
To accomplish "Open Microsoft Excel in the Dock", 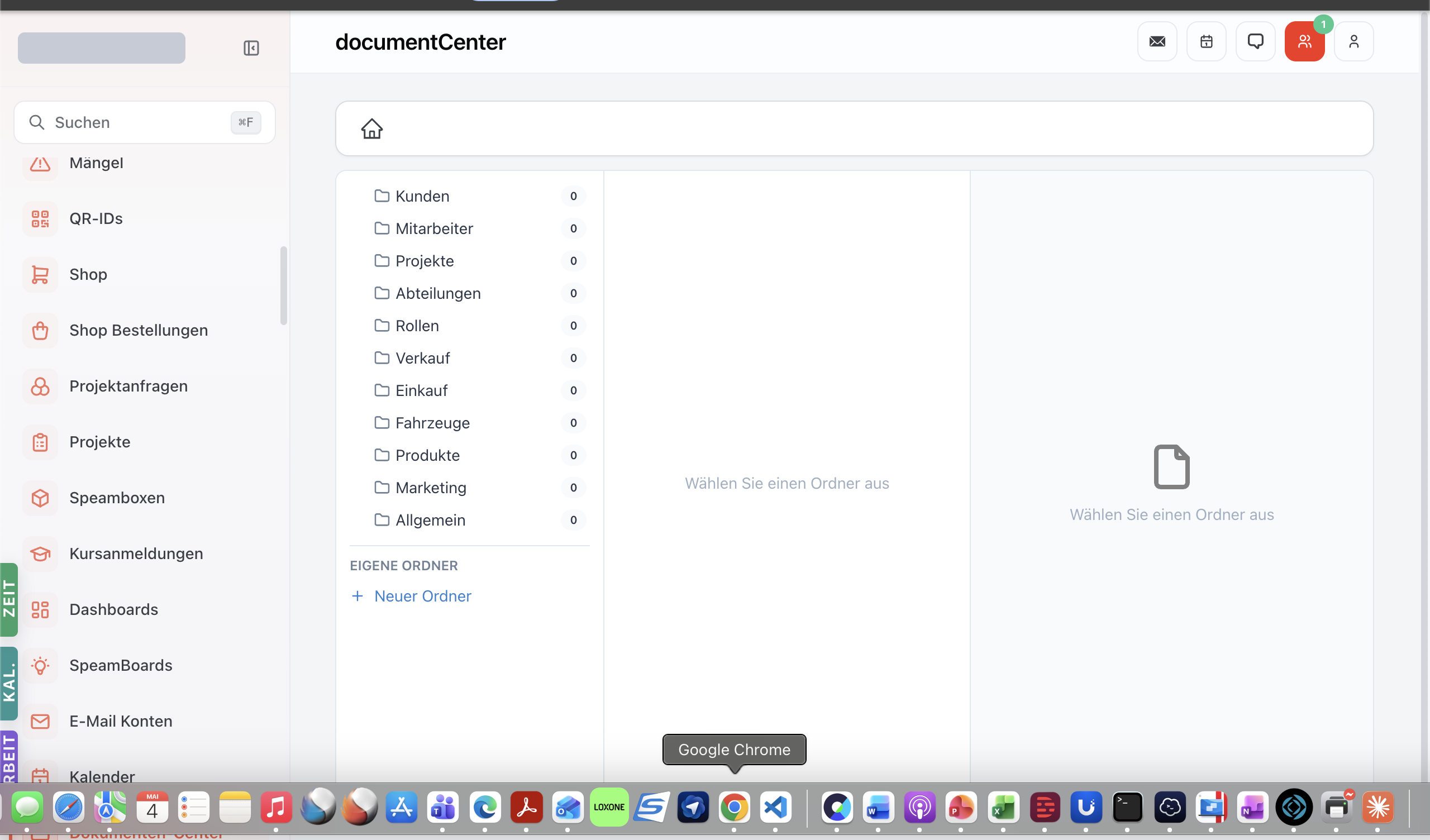I will coord(1003,807).
